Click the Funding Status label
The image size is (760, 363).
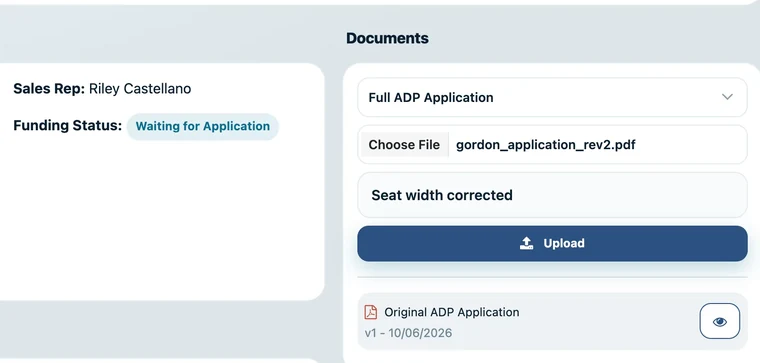tap(68, 126)
